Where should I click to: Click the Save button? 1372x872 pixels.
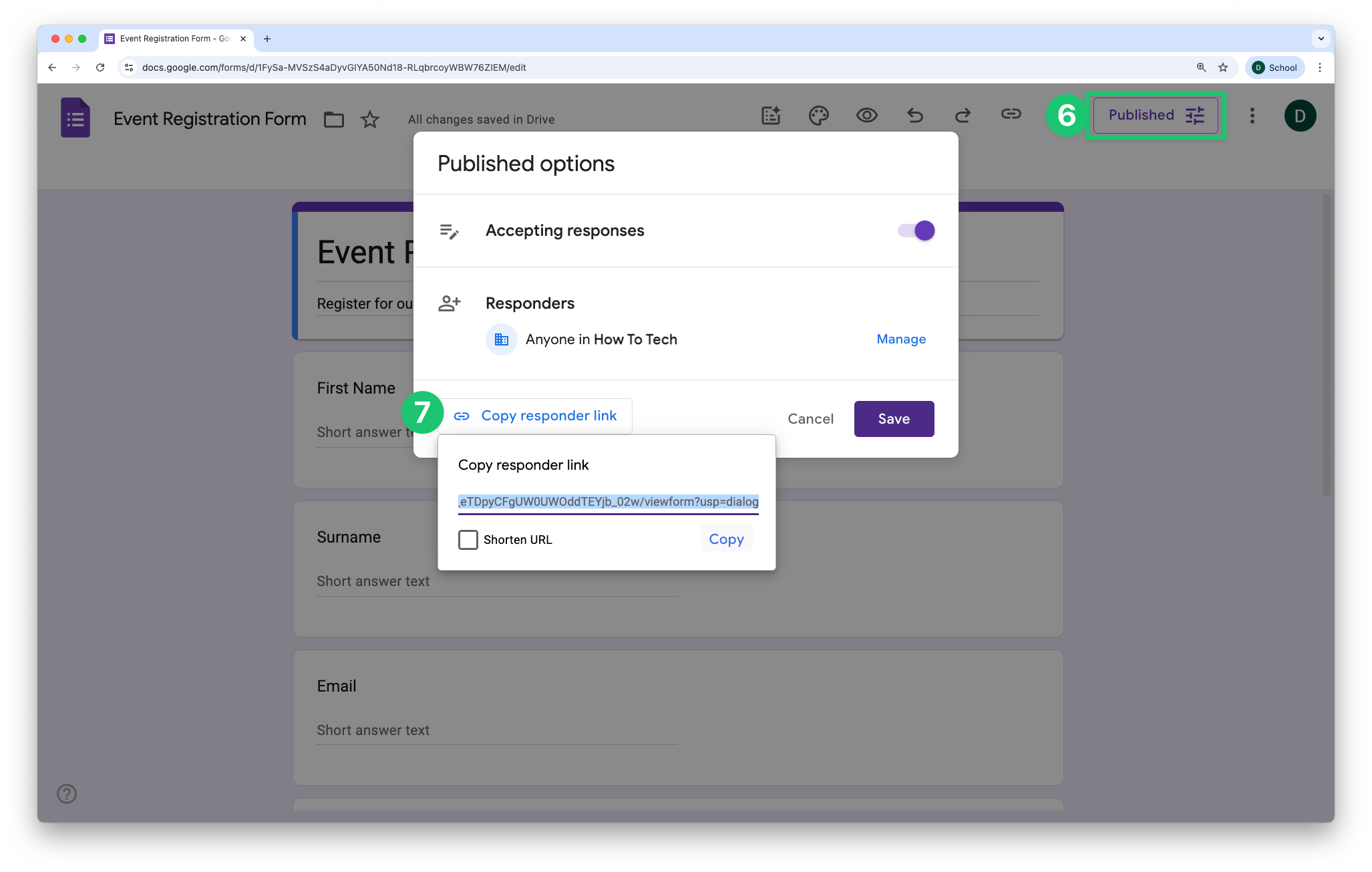894,419
